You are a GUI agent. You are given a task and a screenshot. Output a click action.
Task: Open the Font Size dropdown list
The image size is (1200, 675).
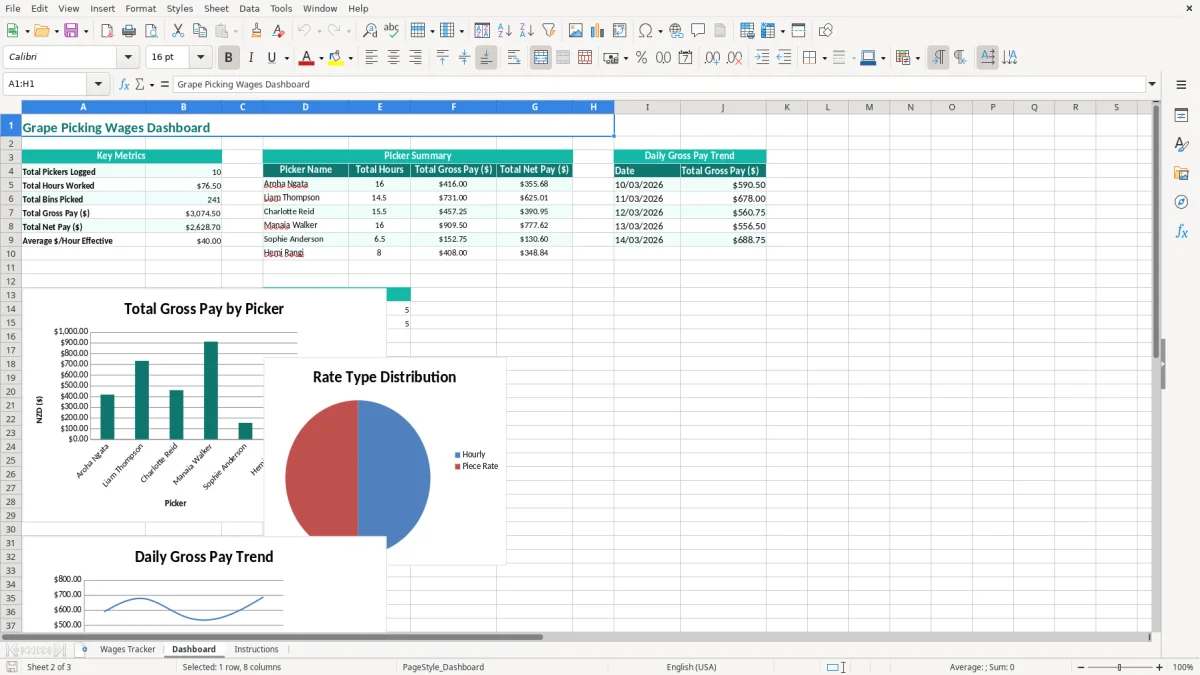click(x=200, y=58)
